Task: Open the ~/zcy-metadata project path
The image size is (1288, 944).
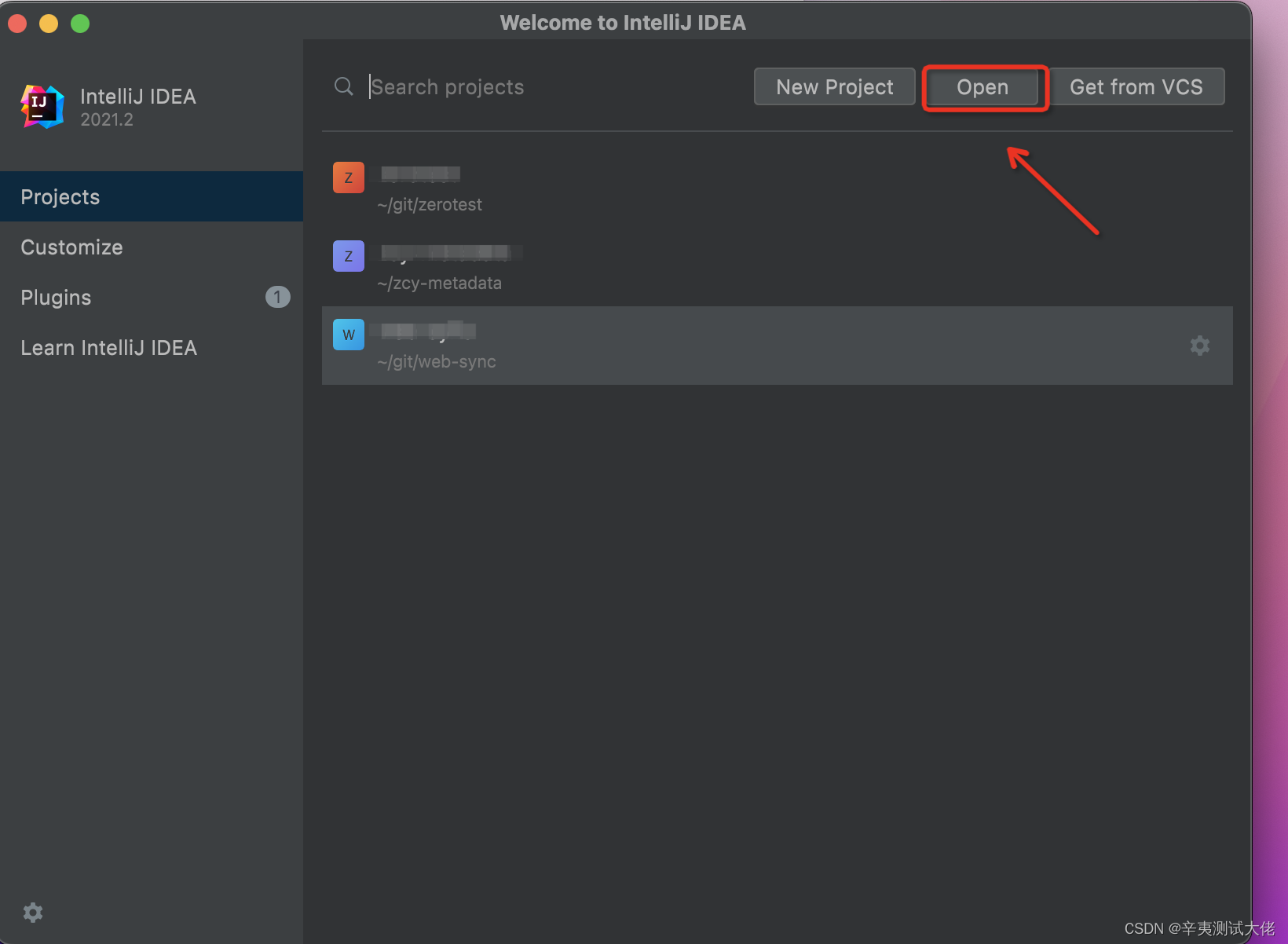Action: pyautogui.click(x=439, y=284)
